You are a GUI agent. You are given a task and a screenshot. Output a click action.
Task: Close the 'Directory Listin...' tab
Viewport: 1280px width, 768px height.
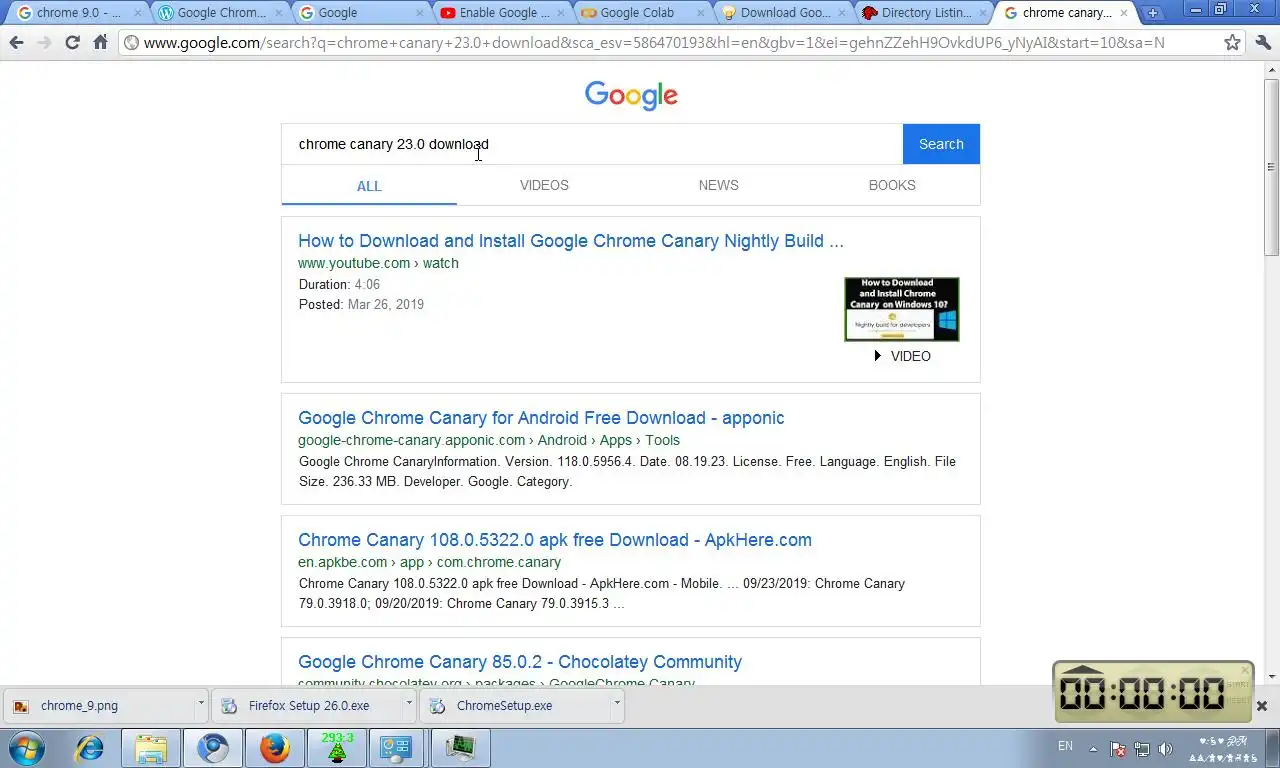[982, 13]
